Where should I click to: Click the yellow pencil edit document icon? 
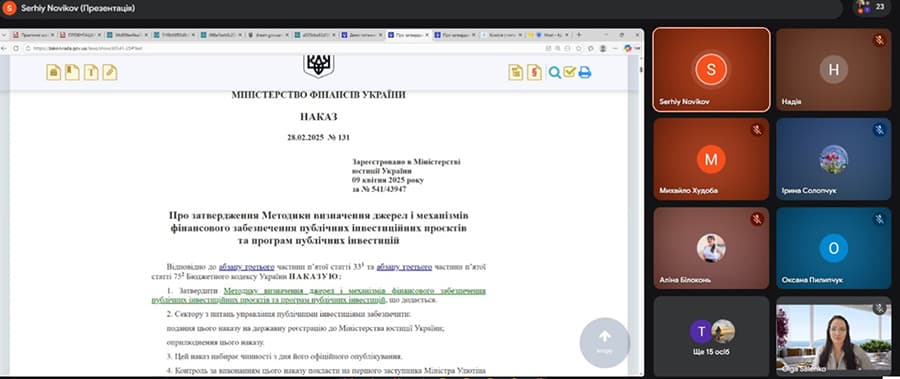point(110,72)
